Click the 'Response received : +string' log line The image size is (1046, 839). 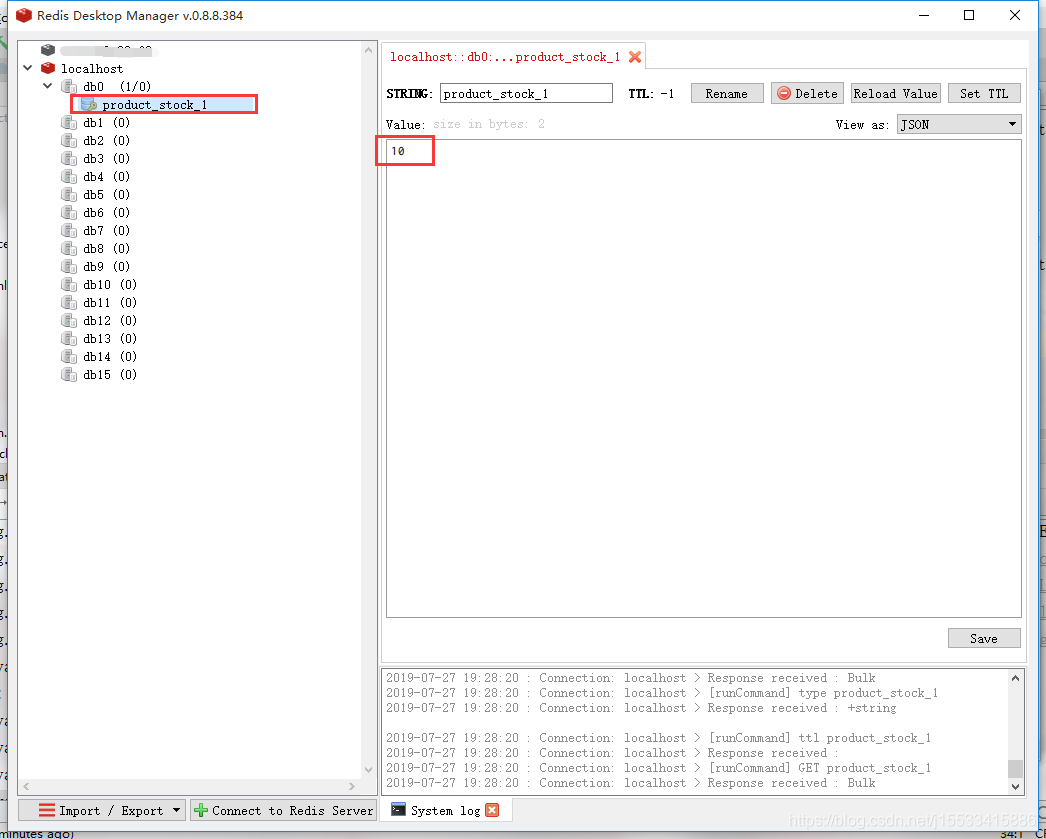(641, 708)
